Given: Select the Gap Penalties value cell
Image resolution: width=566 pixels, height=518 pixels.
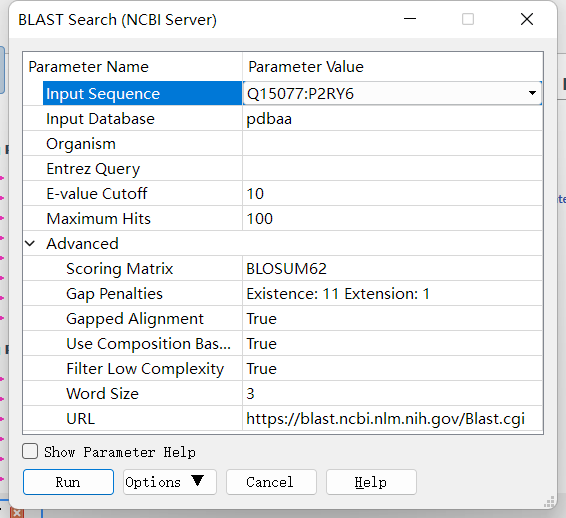Looking at the screenshot, I should [x=392, y=293].
